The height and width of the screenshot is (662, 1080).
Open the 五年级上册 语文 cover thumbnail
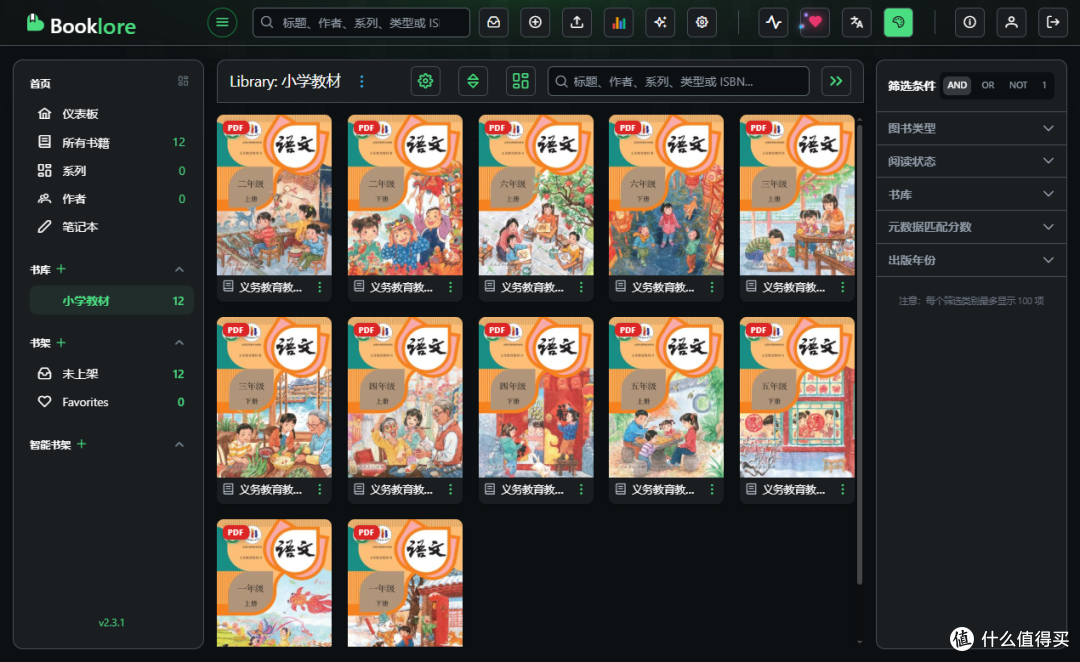pos(666,397)
